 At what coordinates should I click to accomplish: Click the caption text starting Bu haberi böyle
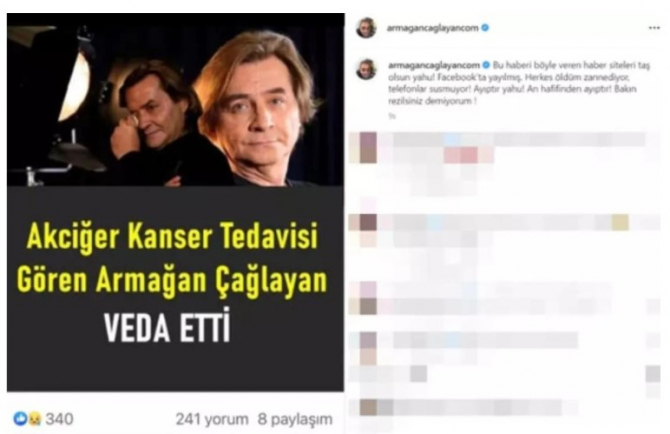[519, 83]
